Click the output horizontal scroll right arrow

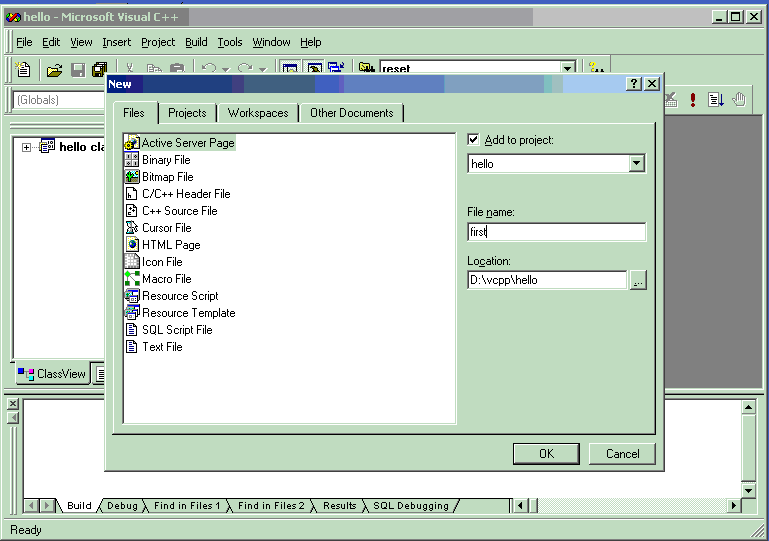coord(734,505)
